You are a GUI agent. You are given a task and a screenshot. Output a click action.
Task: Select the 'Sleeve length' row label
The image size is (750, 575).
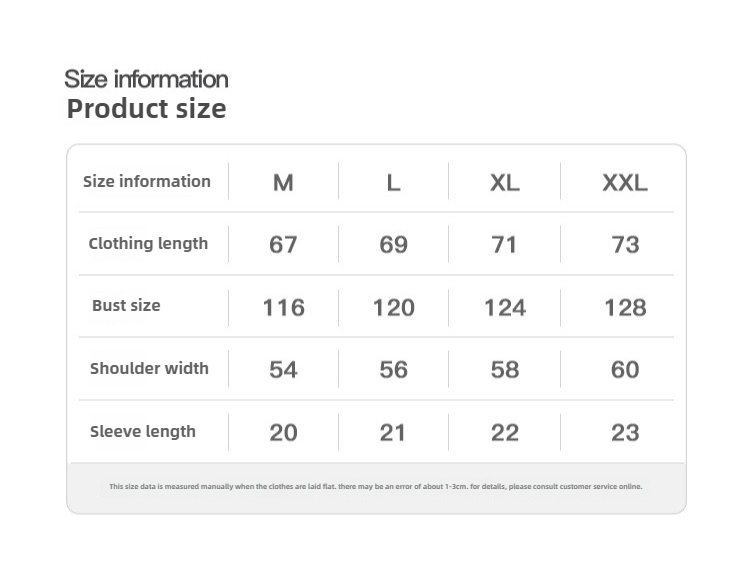click(143, 431)
